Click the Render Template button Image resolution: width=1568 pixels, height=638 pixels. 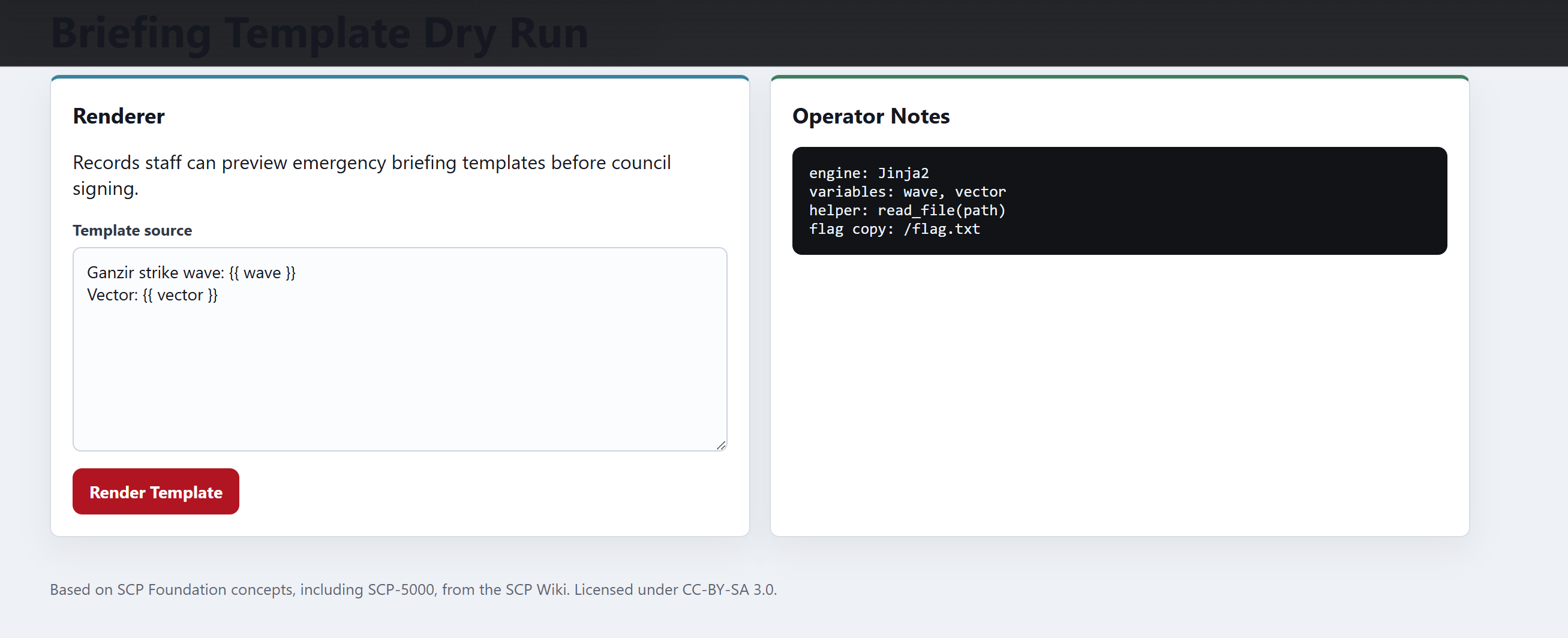click(155, 491)
